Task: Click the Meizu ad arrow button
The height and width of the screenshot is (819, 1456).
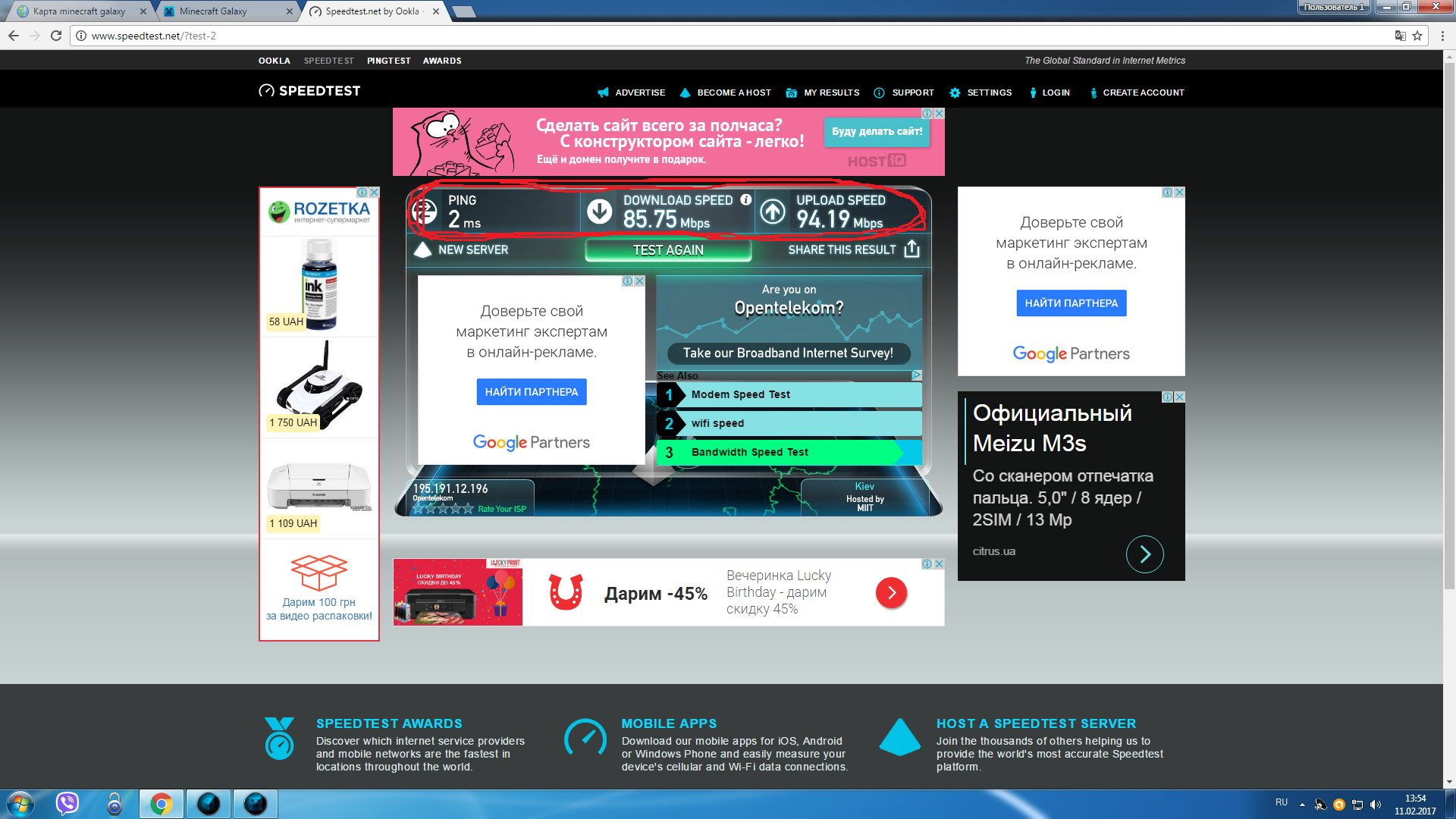Action: tap(1145, 554)
